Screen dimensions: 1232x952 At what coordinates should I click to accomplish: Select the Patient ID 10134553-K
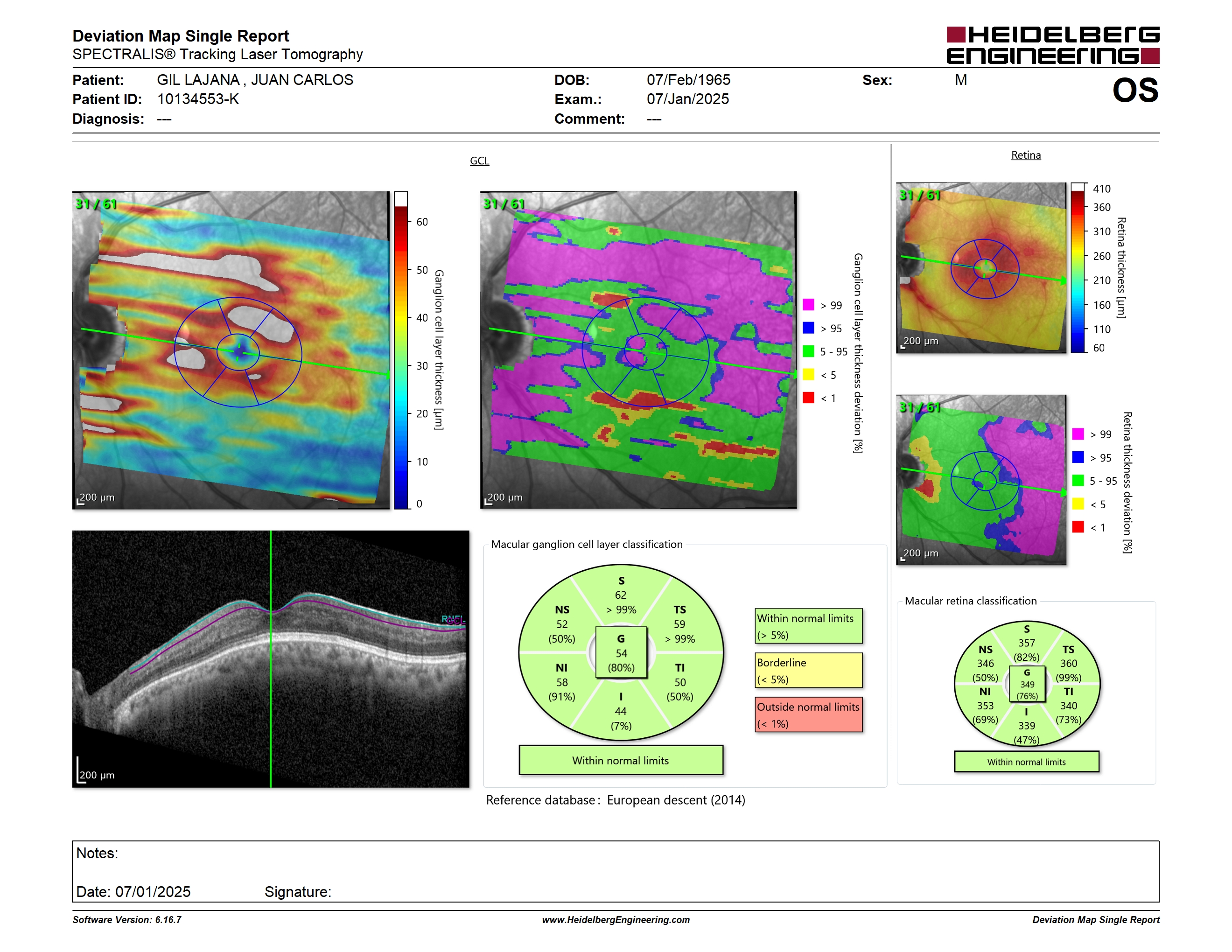[198, 99]
